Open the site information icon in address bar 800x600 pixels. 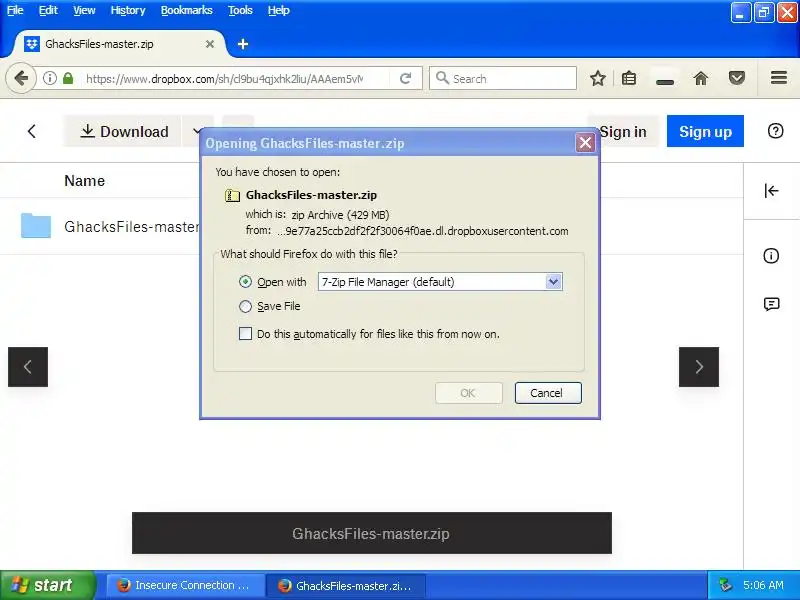pos(49,78)
